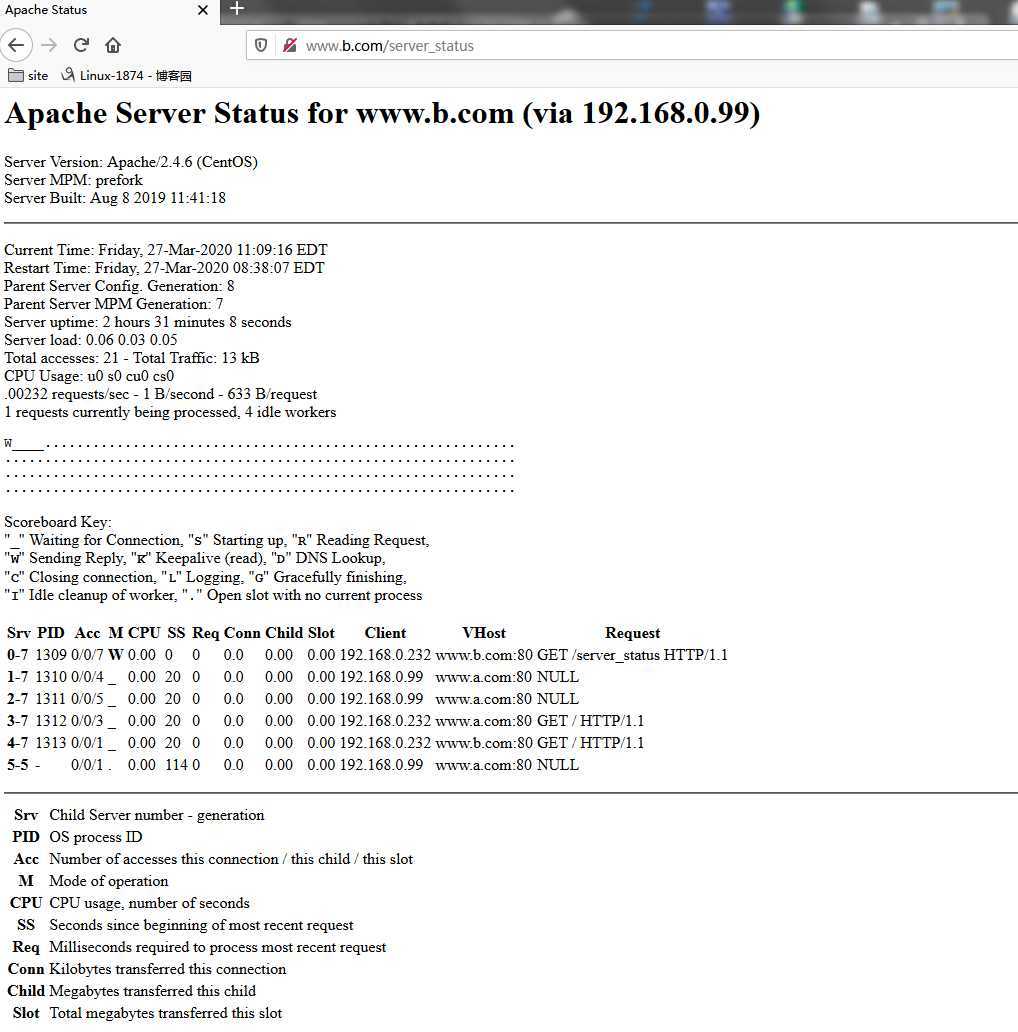The width and height of the screenshot is (1018, 1032).
Task: Click www.b.com:80 in the 4-7 row
Action: click(x=484, y=742)
